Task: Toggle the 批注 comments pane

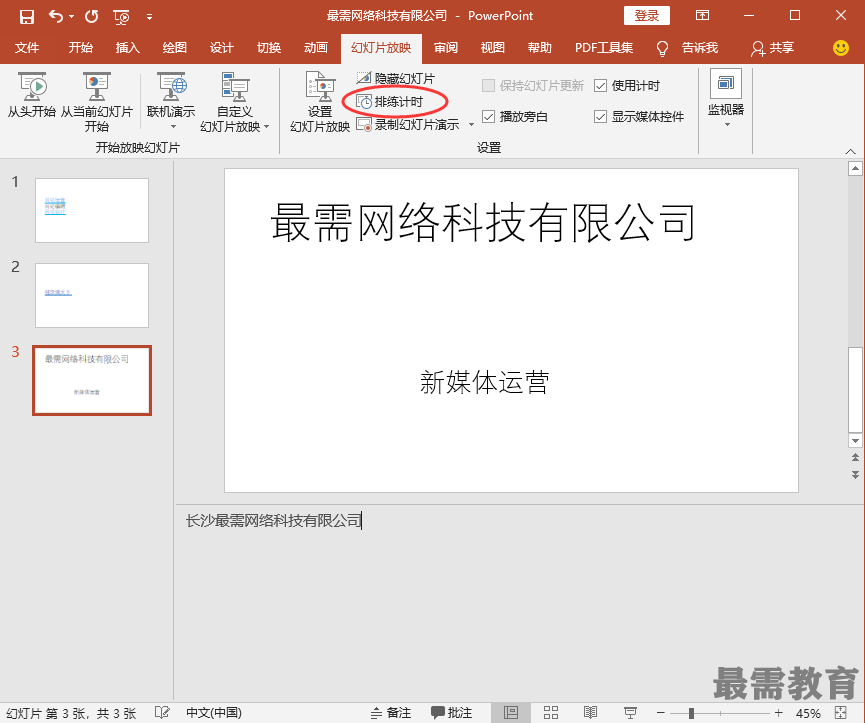Action: click(x=451, y=713)
